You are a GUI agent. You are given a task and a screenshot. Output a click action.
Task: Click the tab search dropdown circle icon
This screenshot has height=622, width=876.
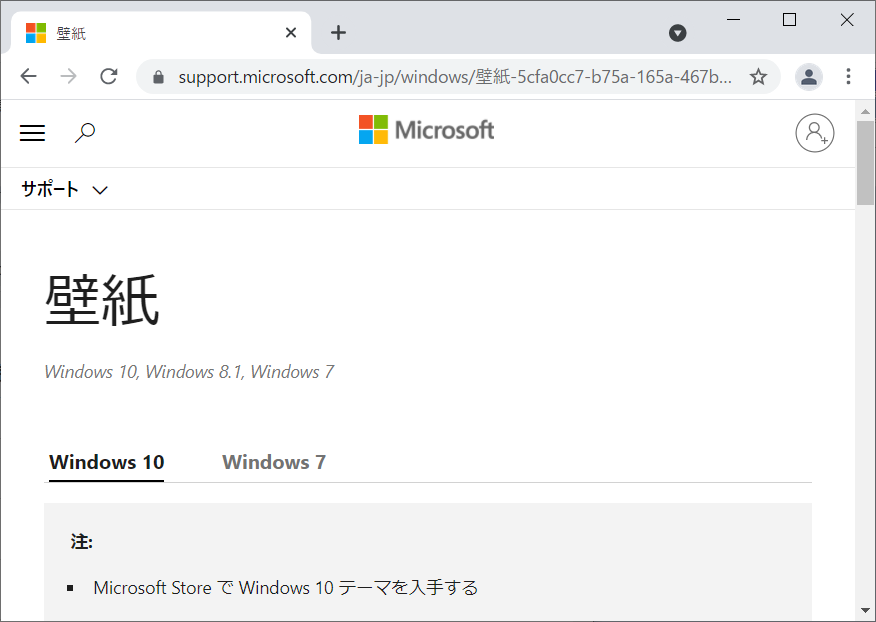click(677, 33)
